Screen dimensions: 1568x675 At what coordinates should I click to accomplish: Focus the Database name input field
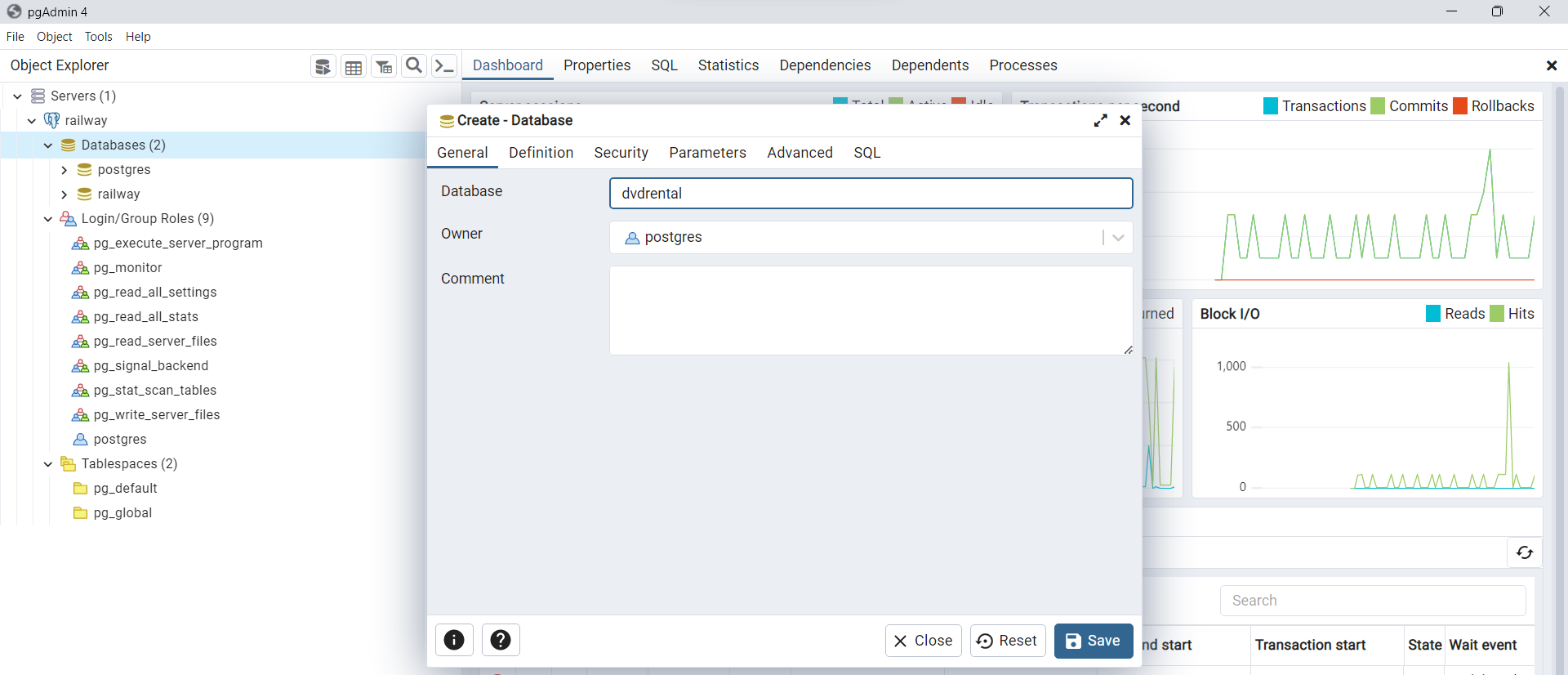[x=871, y=194]
